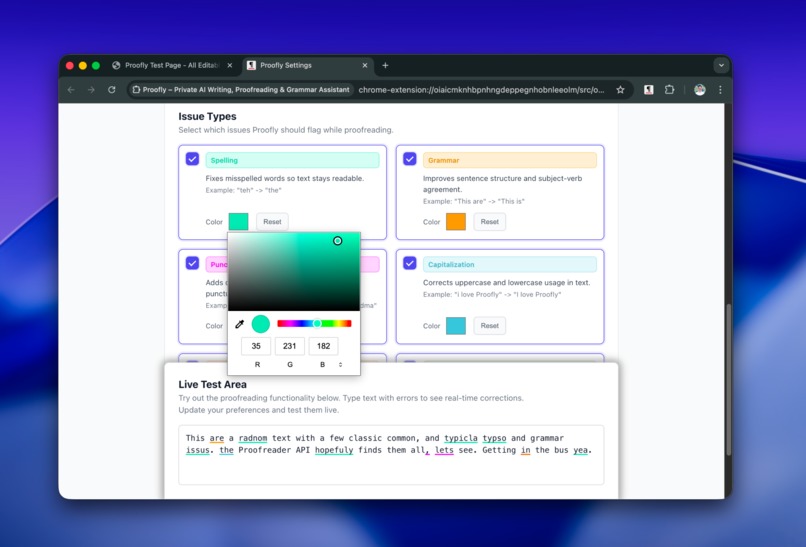Click the underlined word "lets"
806x547 pixels.
(x=444, y=450)
